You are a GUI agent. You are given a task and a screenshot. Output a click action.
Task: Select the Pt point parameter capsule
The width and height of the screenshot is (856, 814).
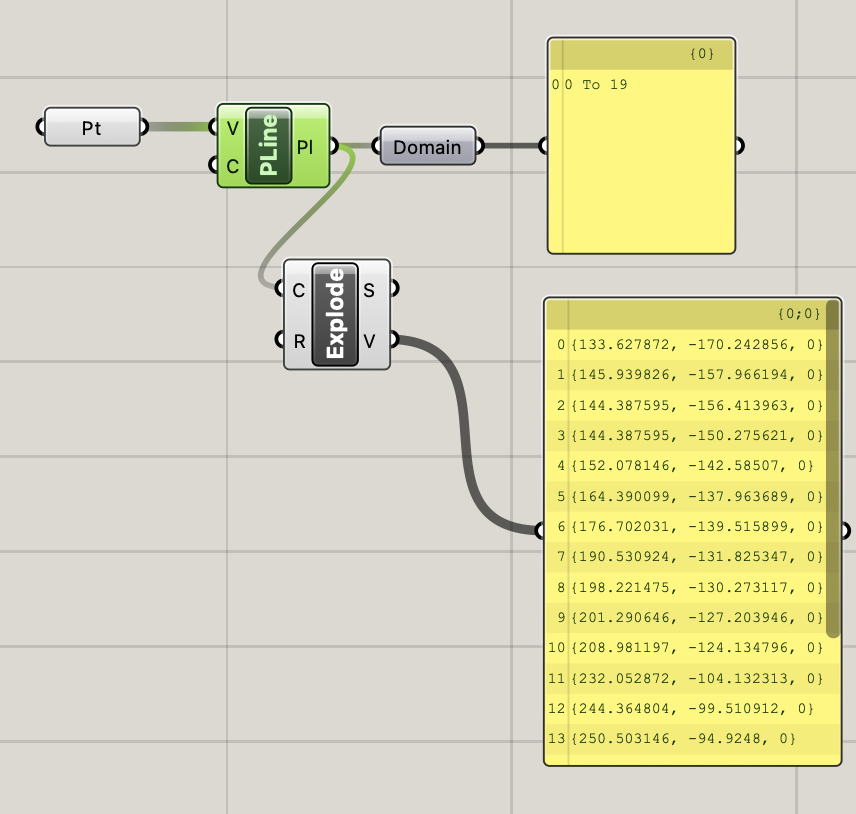[x=91, y=127]
